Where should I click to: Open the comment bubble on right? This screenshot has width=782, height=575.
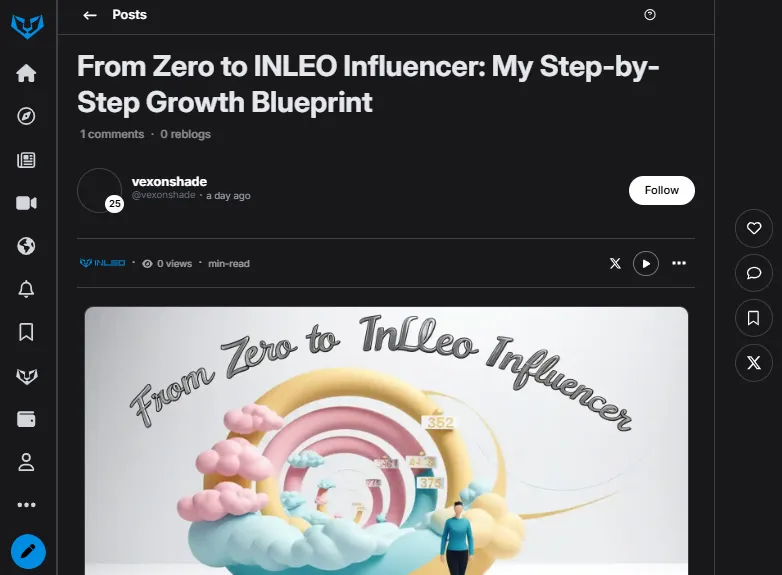(754, 273)
